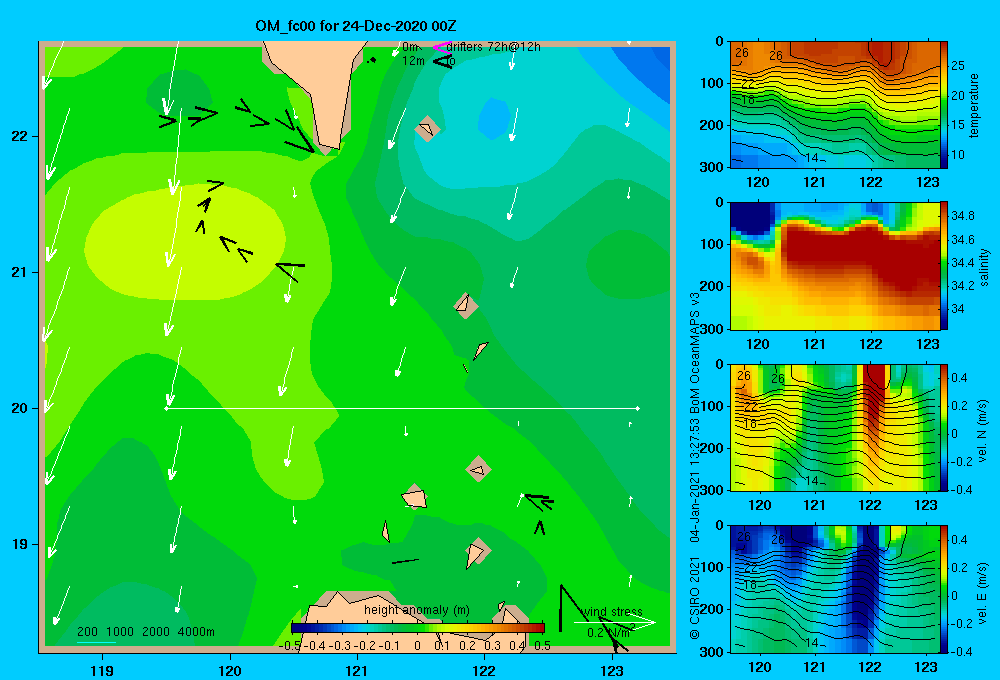Click latitude label '22' on main map axis
Viewport: 1000px width, 680px height.
20,136
